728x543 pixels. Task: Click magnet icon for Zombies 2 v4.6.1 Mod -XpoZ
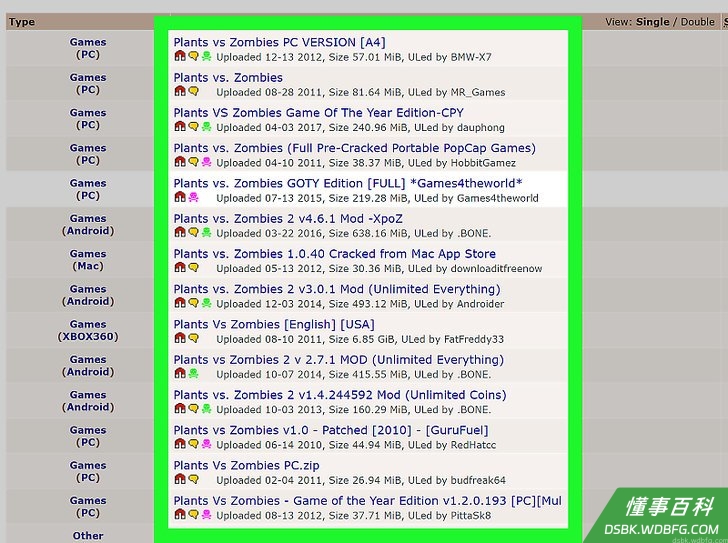pos(180,233)
